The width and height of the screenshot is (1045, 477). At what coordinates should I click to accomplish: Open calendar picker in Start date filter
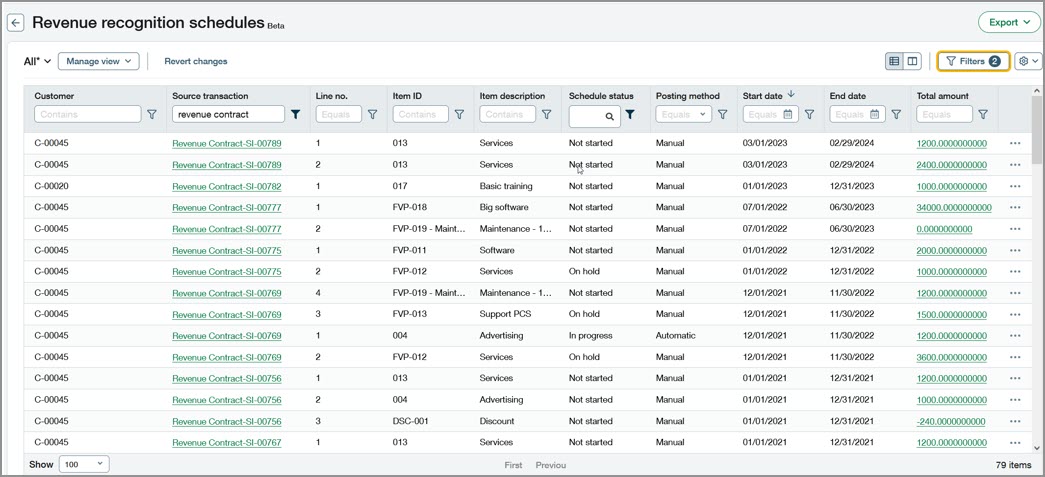pos(788,115)
